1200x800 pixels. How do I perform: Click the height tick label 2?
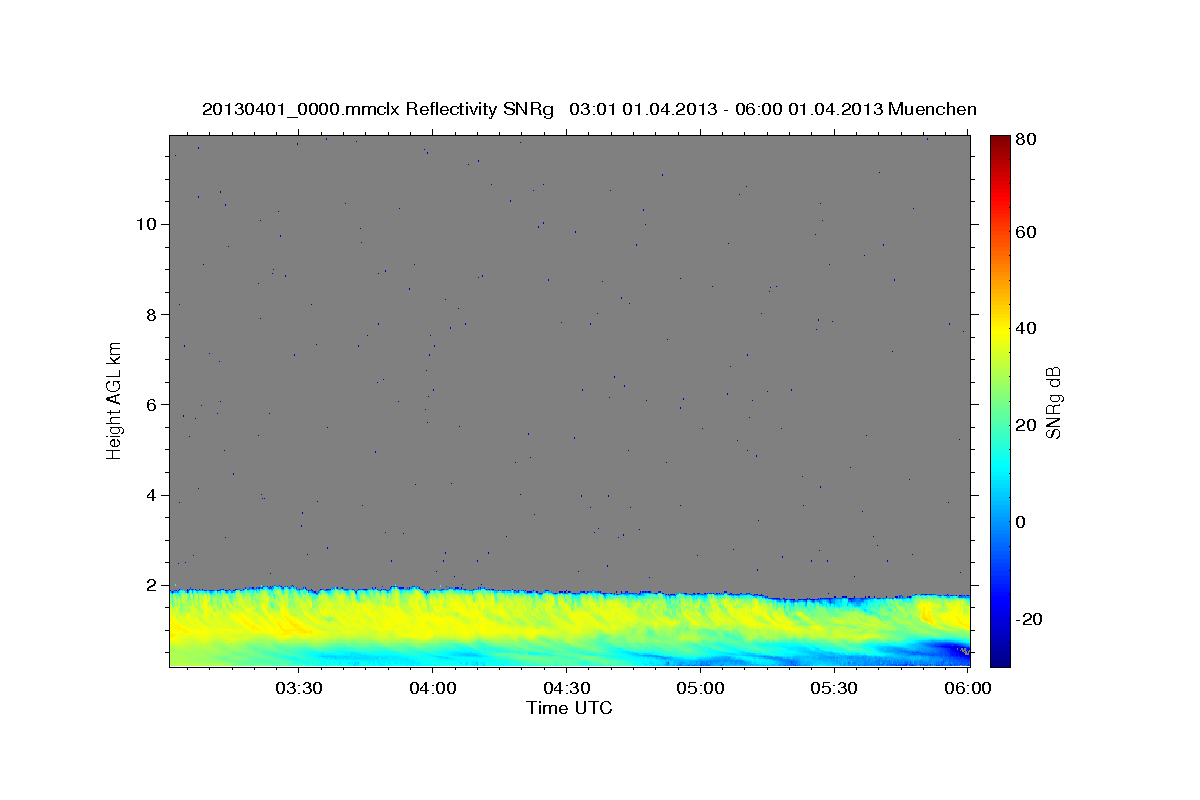click(x=152, y=585)
